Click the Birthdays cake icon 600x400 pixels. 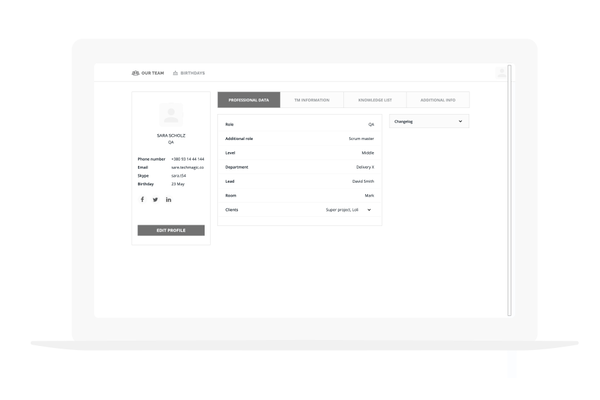pyautogui.click(x=176, y=73)
